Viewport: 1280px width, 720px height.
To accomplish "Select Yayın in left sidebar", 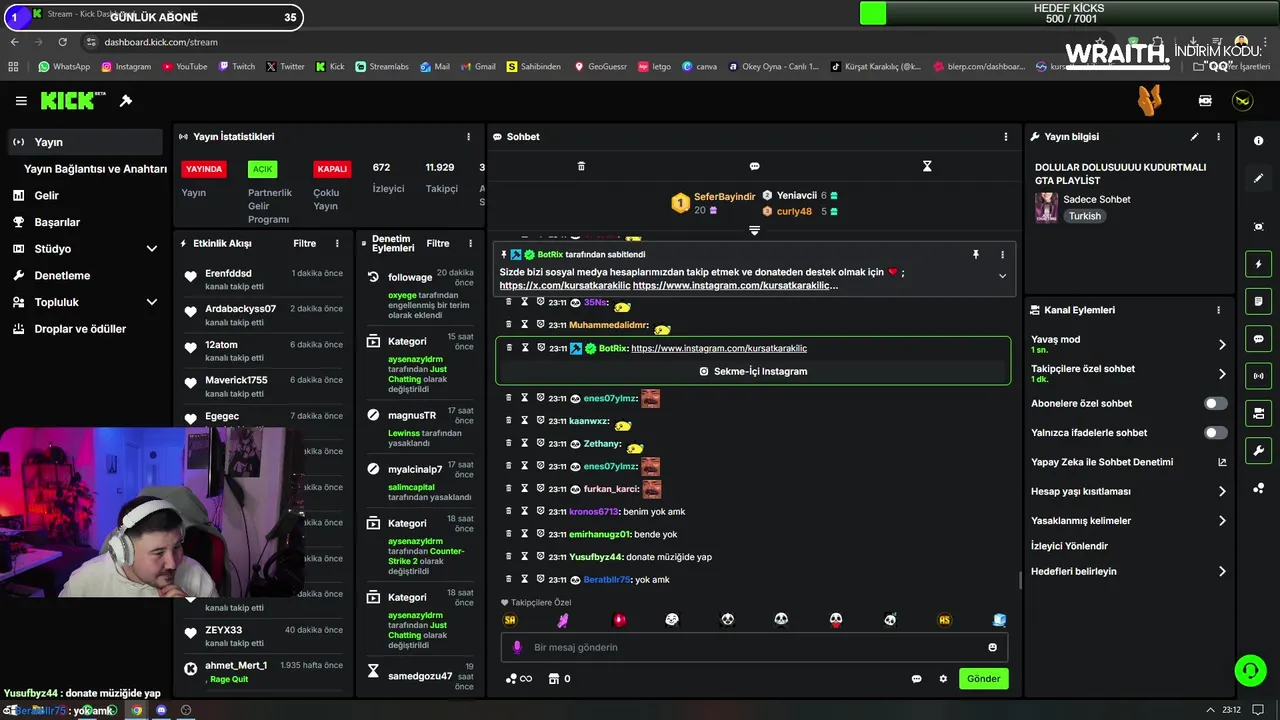I will point(85,142).
